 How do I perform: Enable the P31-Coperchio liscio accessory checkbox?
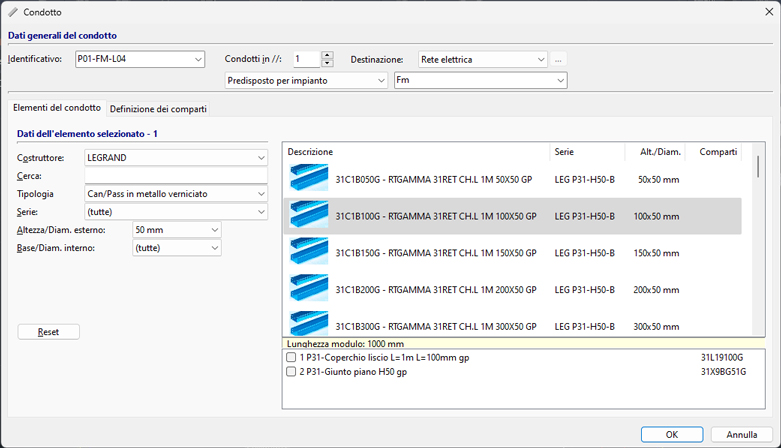point(291,357)
